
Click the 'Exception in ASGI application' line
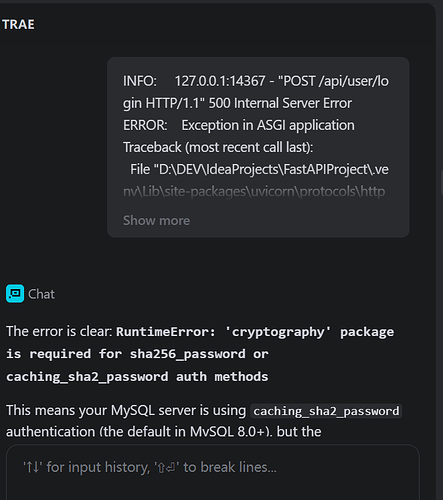click(x=268, y=125)
